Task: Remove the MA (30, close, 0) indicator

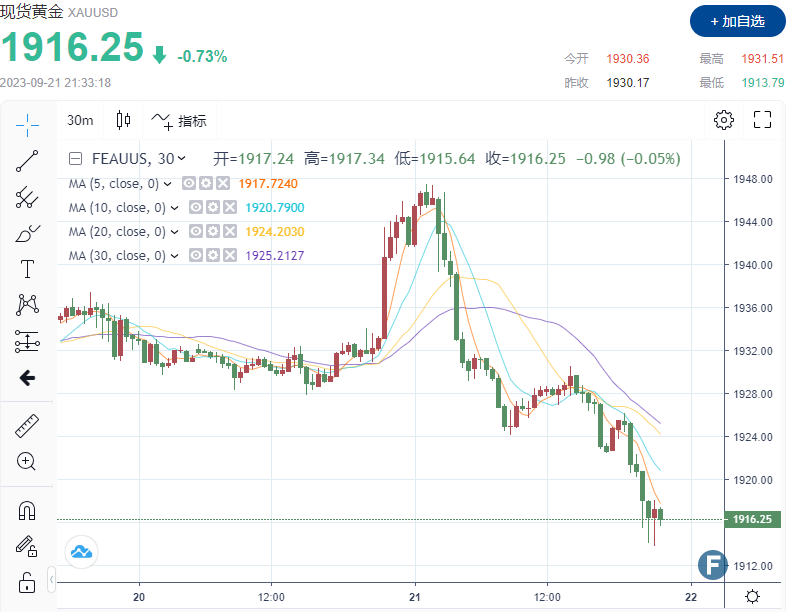Action: (x=229, y=256)
